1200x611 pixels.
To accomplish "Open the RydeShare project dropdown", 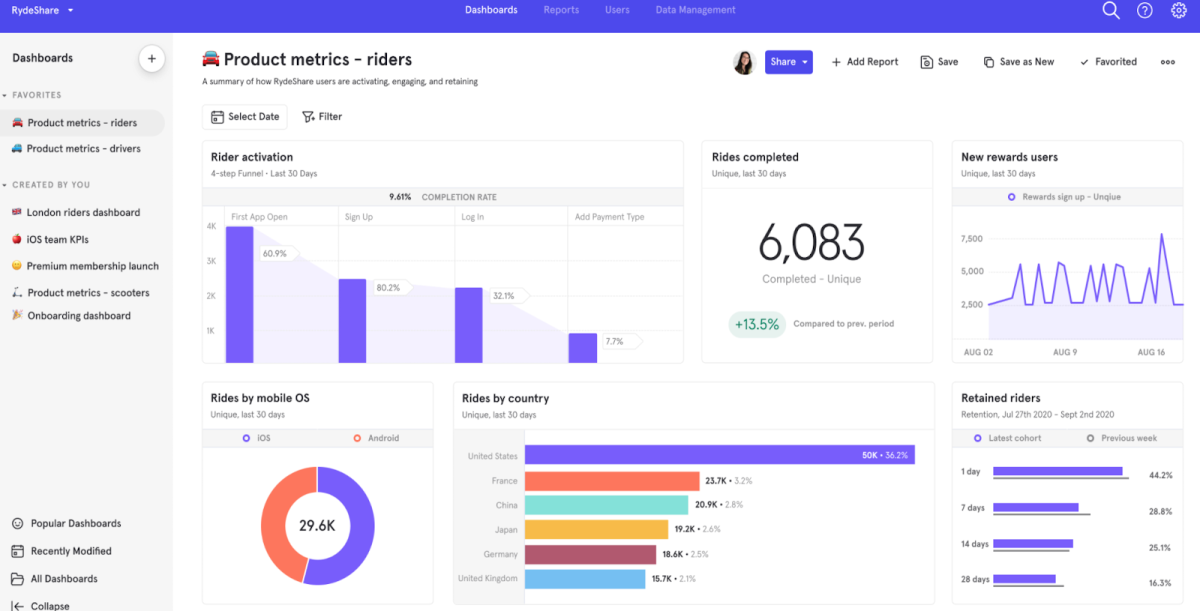I will [43, 10].
